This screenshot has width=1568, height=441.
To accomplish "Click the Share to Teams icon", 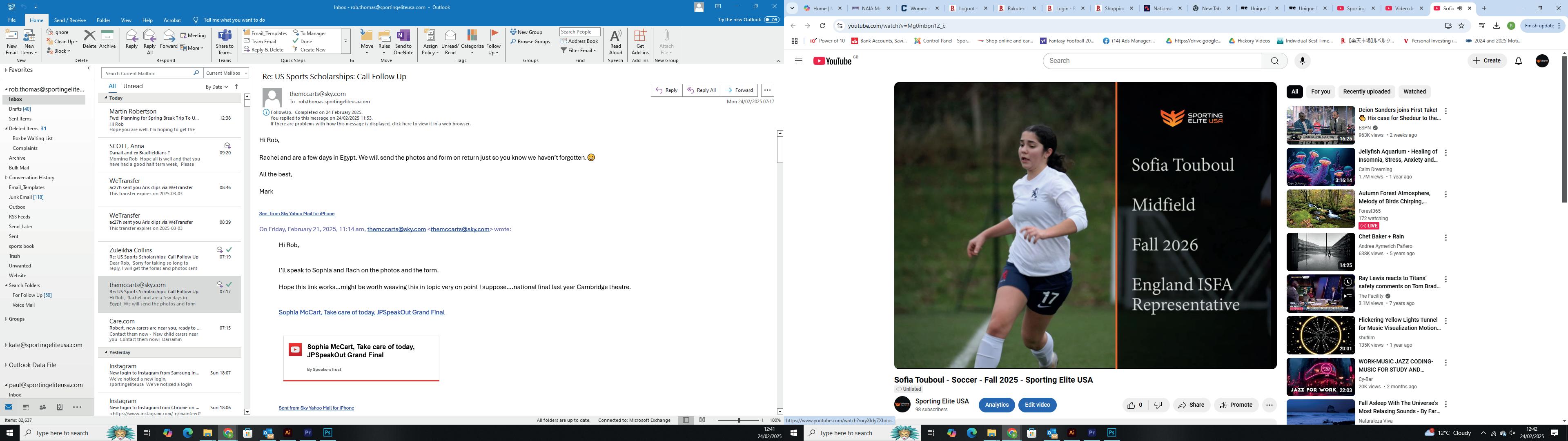I will [x=225, y=37].
